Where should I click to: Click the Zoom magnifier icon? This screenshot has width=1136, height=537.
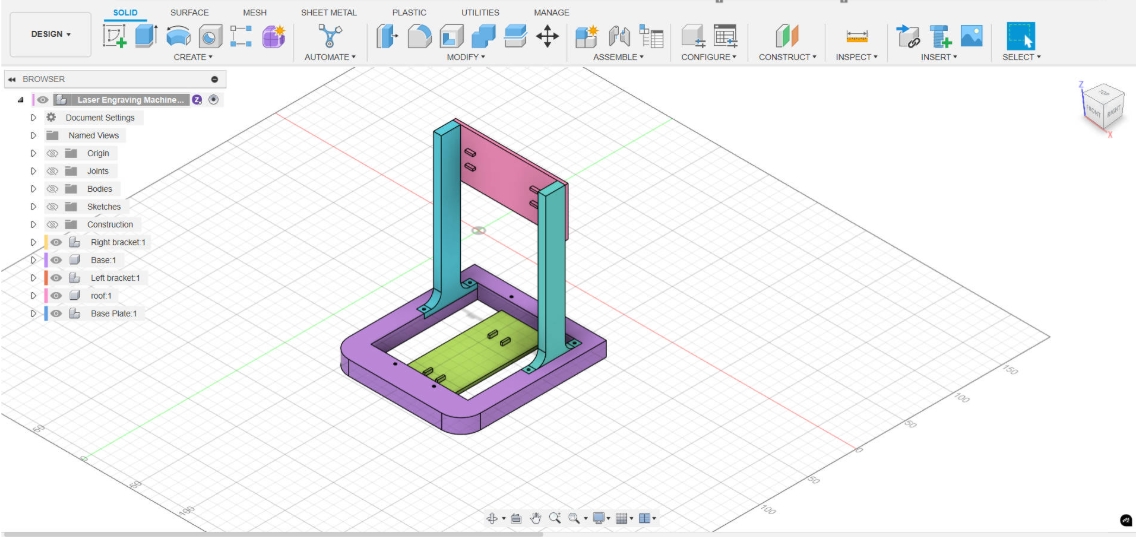pyautogui.click(x=555, y=517)
